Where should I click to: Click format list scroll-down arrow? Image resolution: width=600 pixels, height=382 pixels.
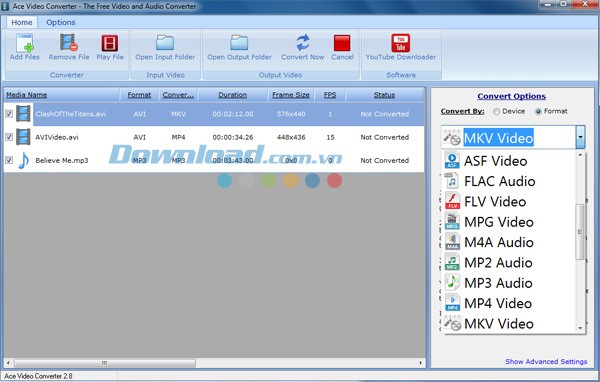580,328
